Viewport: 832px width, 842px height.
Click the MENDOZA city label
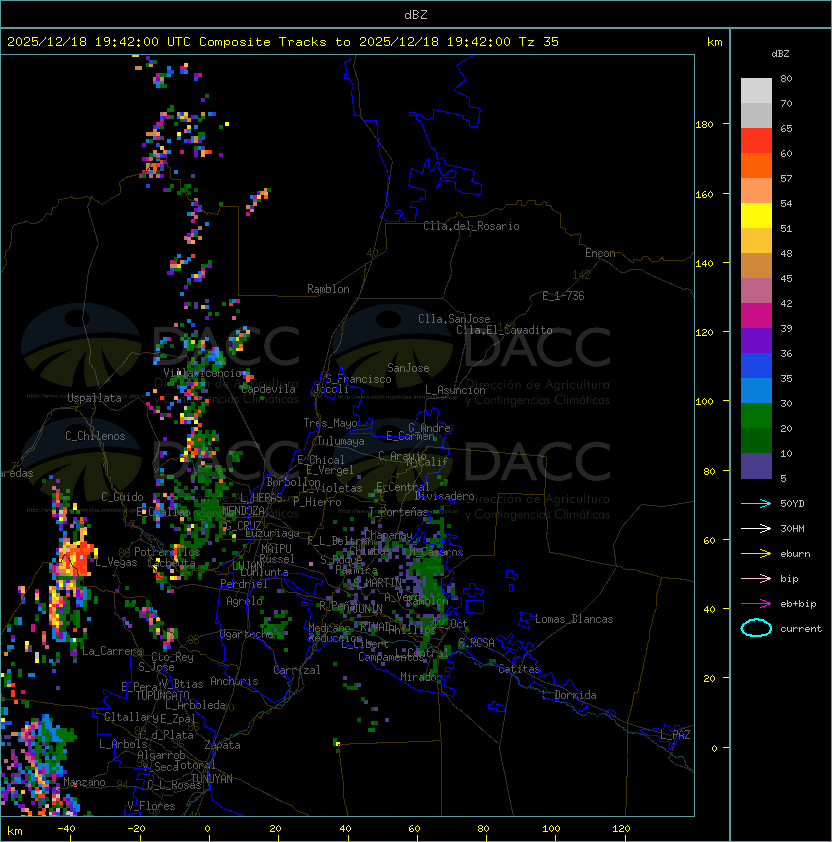tap(243, 510)
